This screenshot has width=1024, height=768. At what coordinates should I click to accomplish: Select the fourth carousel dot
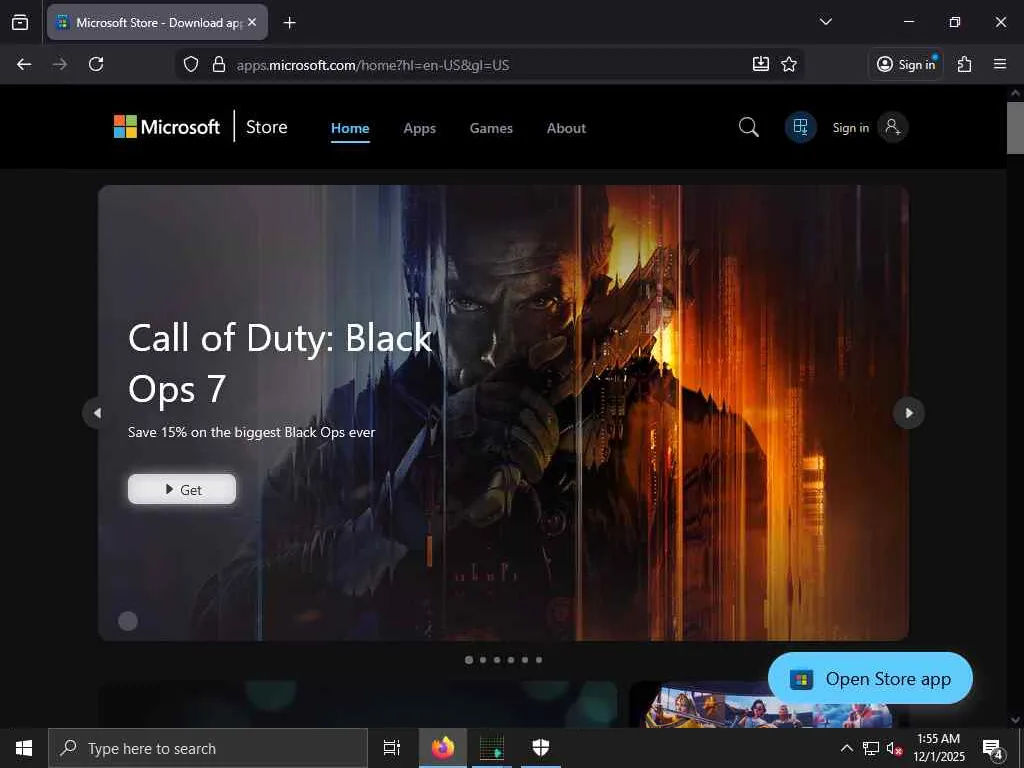(x=511, y=660)
